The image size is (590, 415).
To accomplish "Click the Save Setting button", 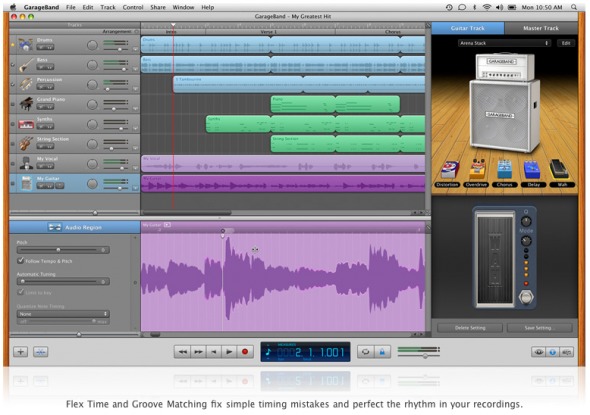I will coord(540,328).
